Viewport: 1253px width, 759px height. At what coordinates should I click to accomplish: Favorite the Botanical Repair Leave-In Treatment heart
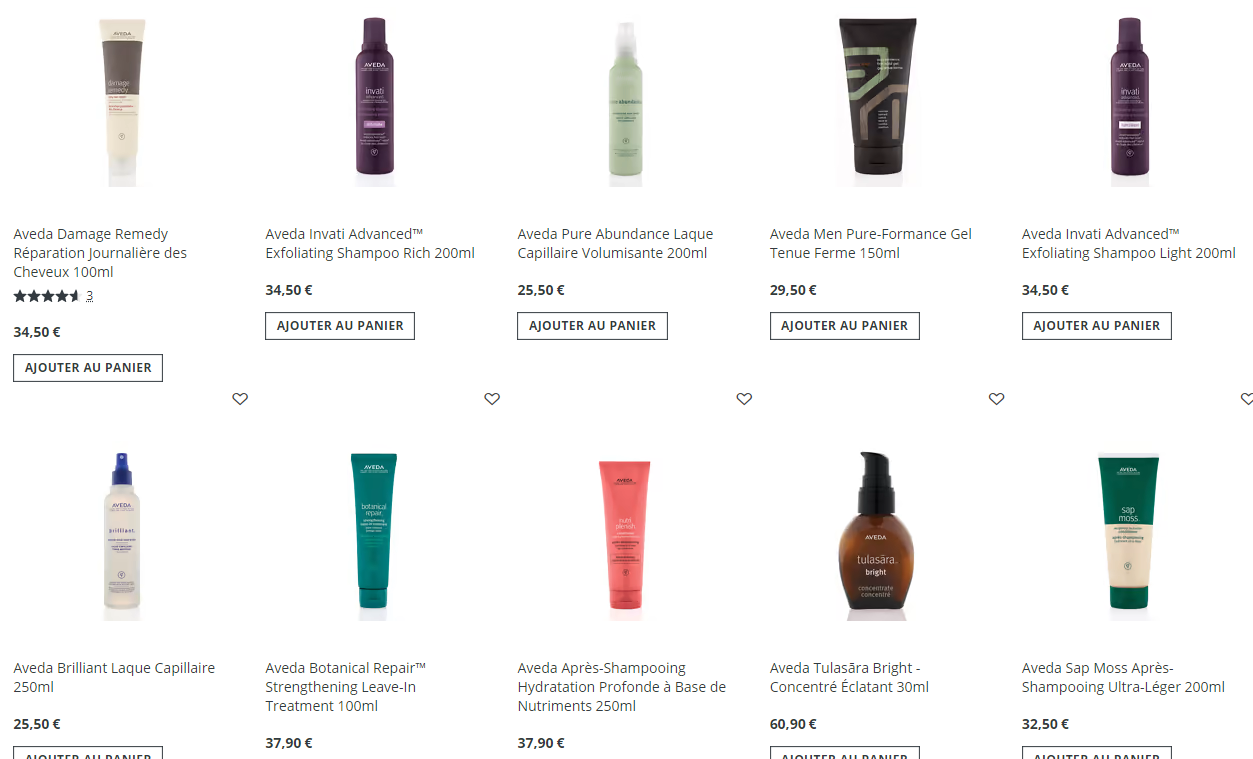(492, 399)
